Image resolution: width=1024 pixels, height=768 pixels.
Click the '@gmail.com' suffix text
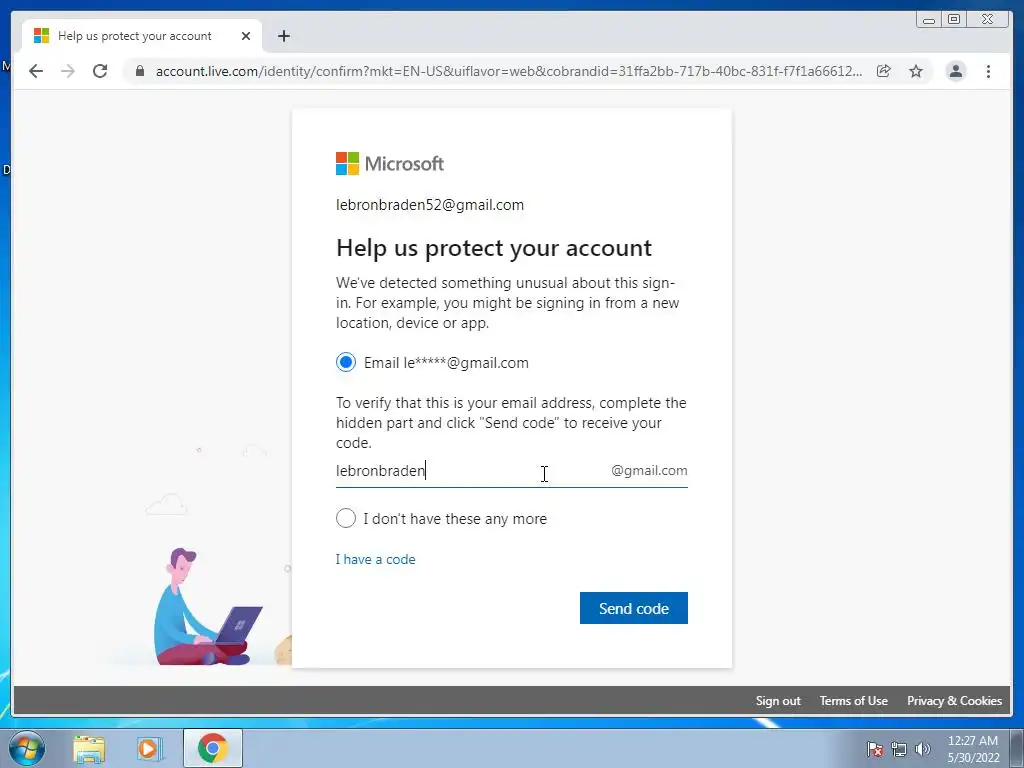click(x=649, y=470)
